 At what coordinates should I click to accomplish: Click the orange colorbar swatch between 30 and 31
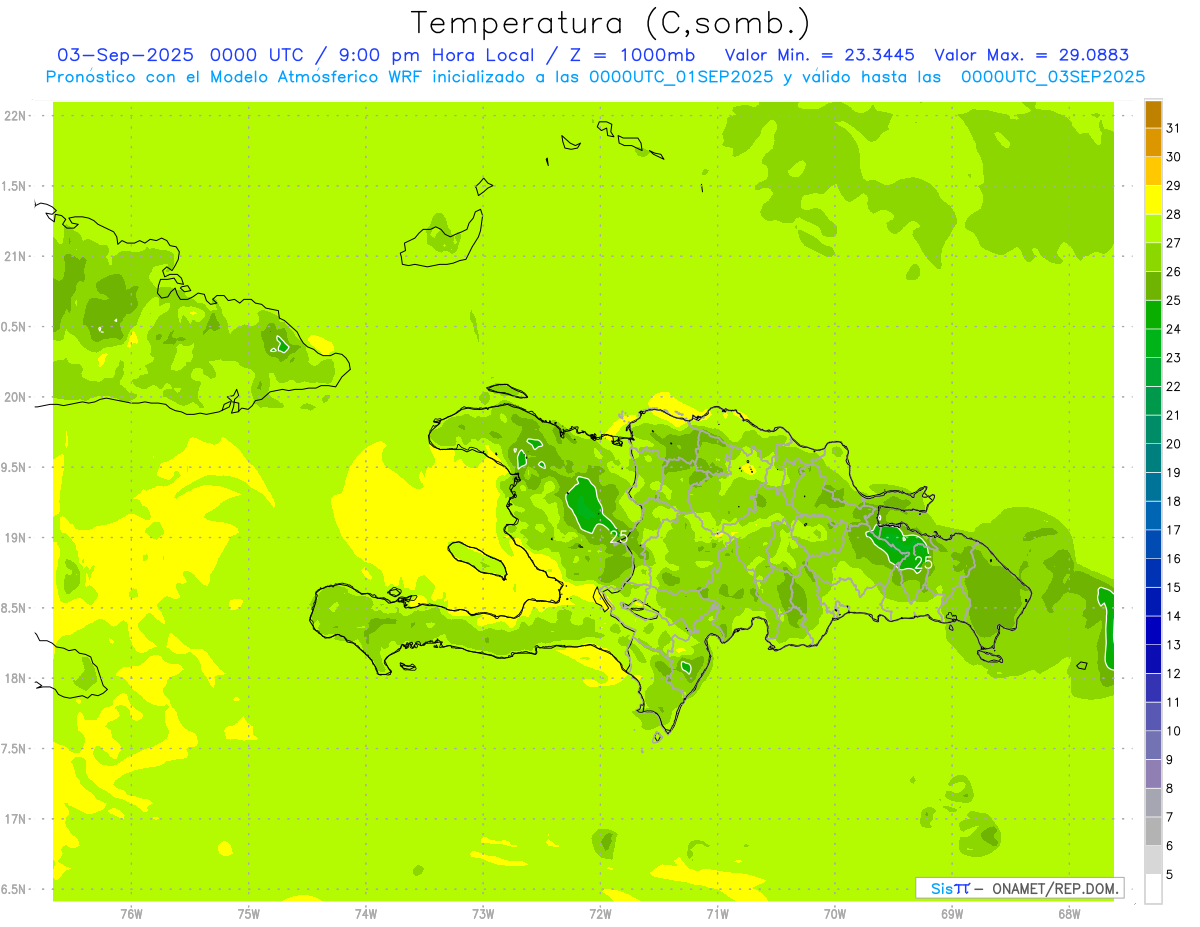1153,143
